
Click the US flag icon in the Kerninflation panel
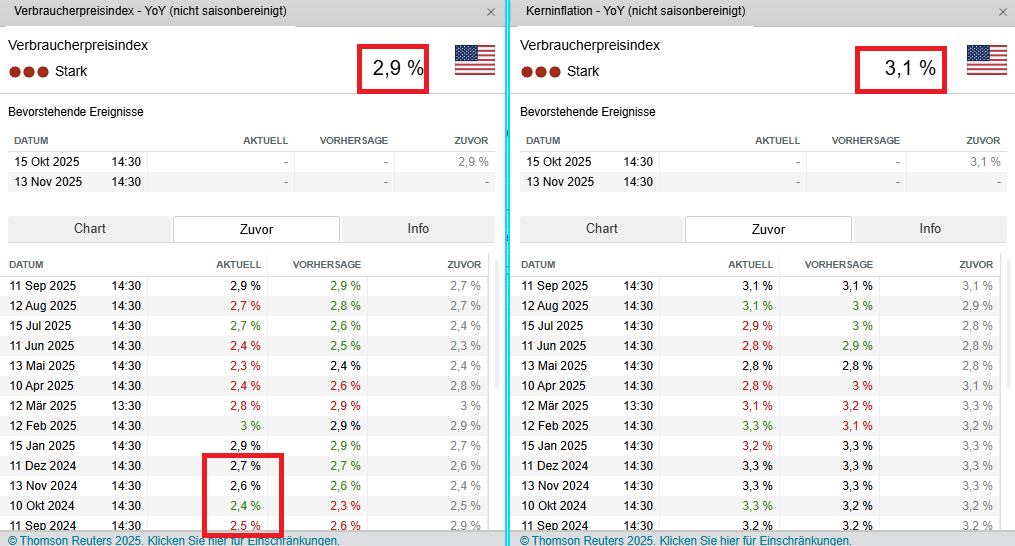pos(987,60)
